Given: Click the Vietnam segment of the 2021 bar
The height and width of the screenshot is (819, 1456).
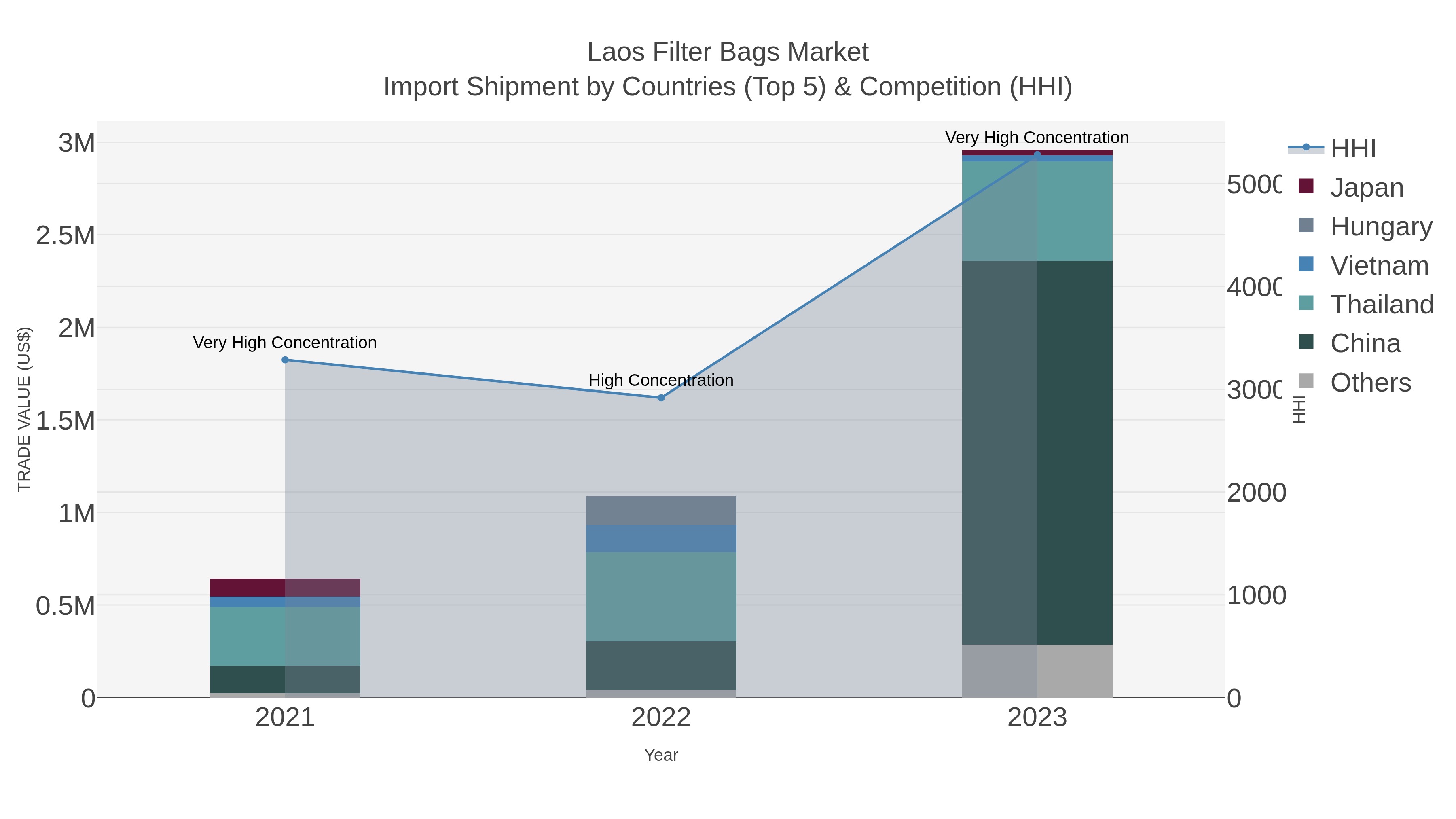Looking at the screenshot, I should 285,602.
